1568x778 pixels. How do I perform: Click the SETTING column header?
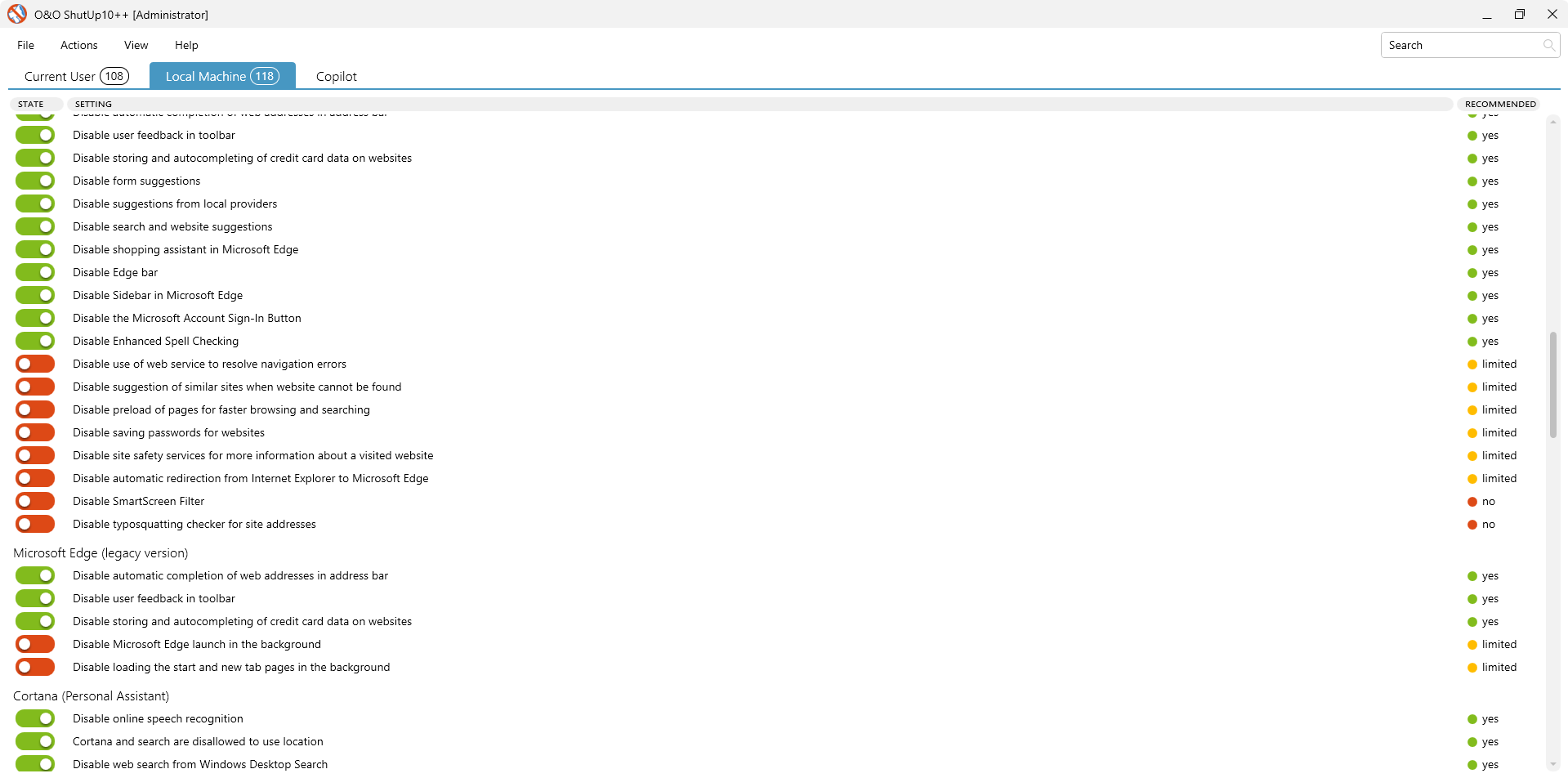[x=759, y=104]
